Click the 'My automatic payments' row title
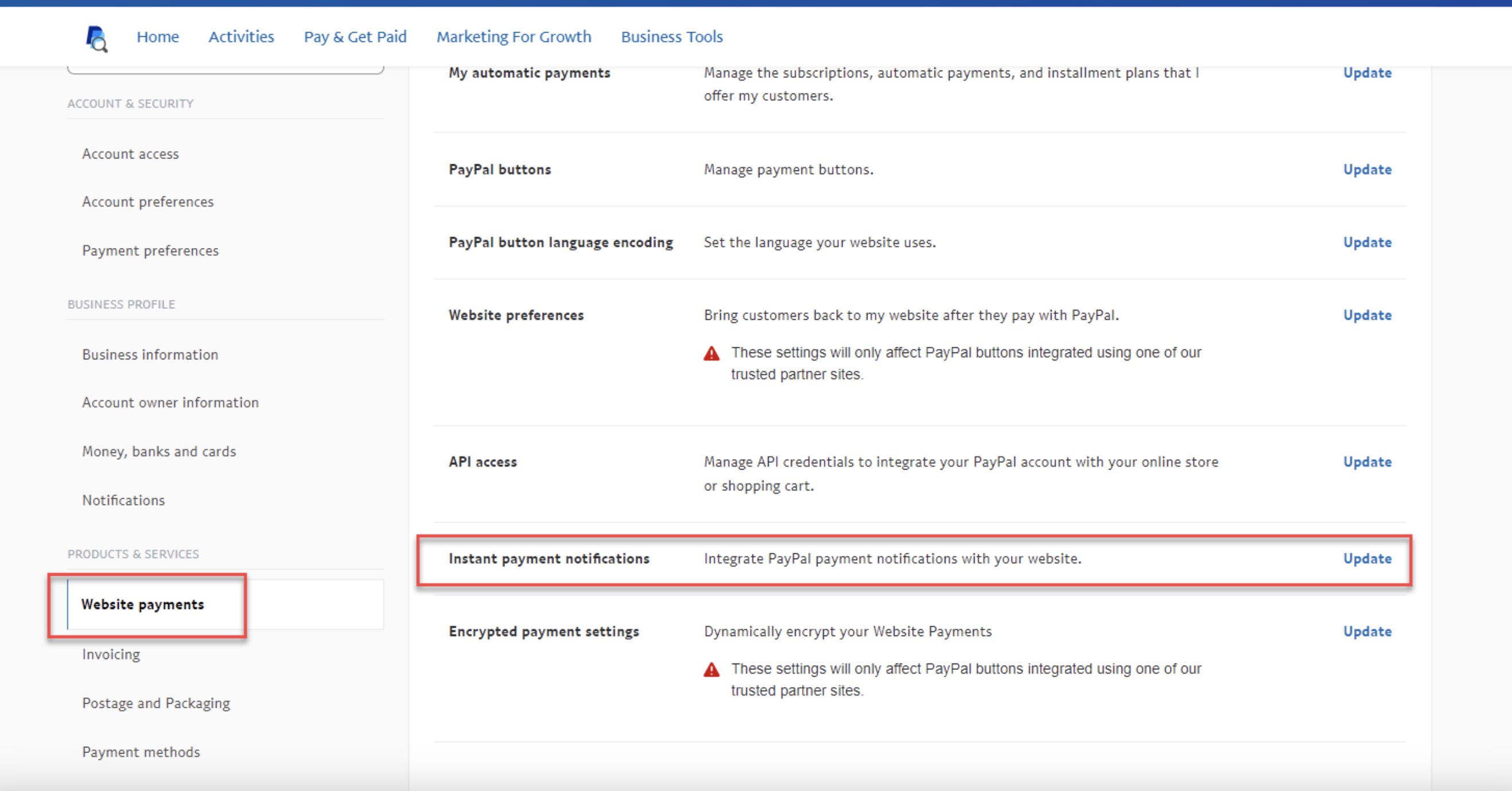The image size is (1512, 791). pyautogui.click(x=529, y=73)
